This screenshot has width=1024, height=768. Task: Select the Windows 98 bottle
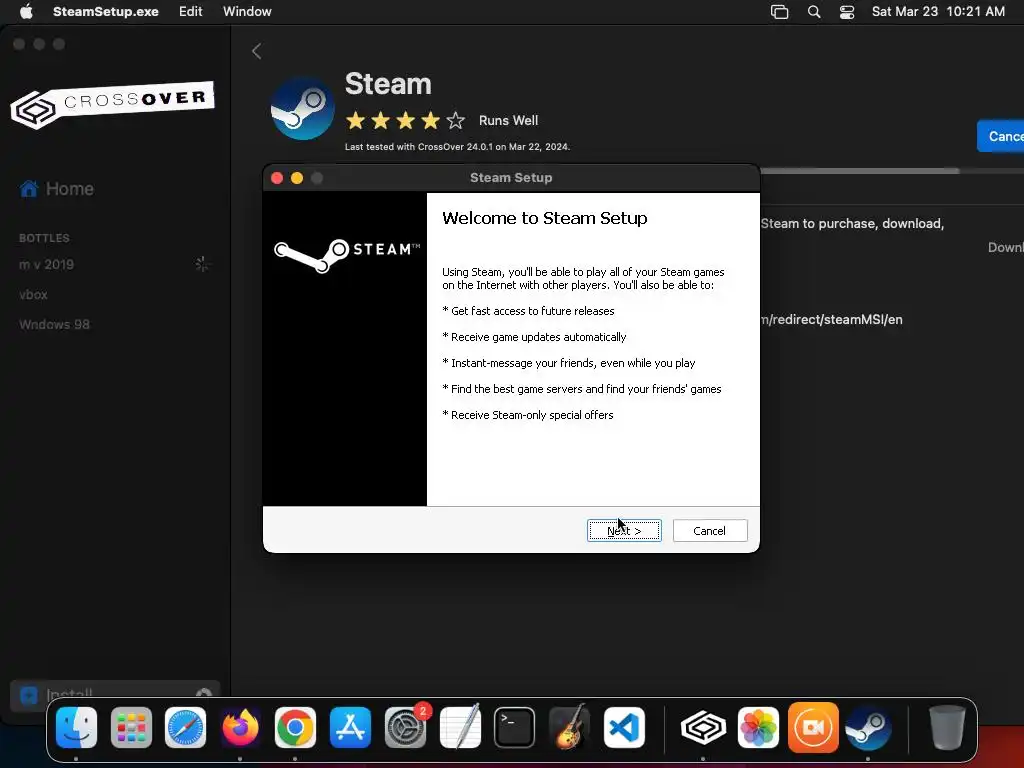[54, 325]
